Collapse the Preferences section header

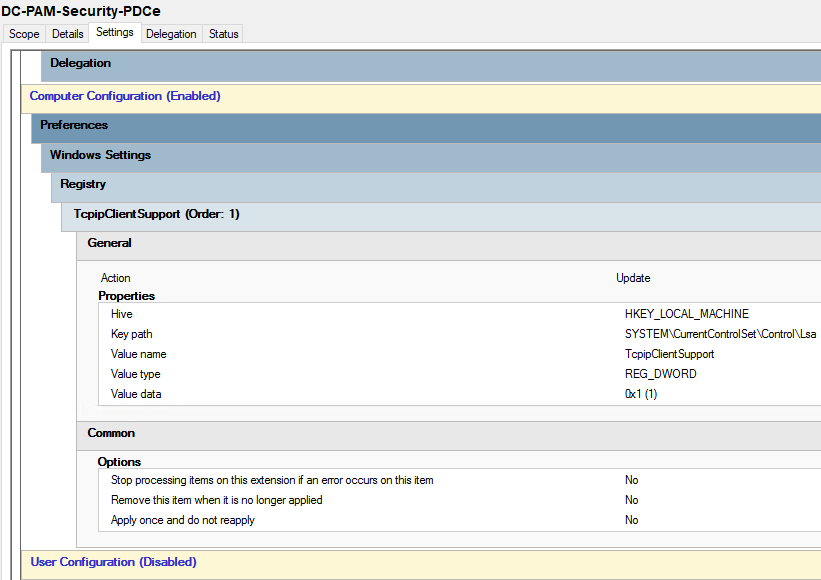tap(74, 126)
